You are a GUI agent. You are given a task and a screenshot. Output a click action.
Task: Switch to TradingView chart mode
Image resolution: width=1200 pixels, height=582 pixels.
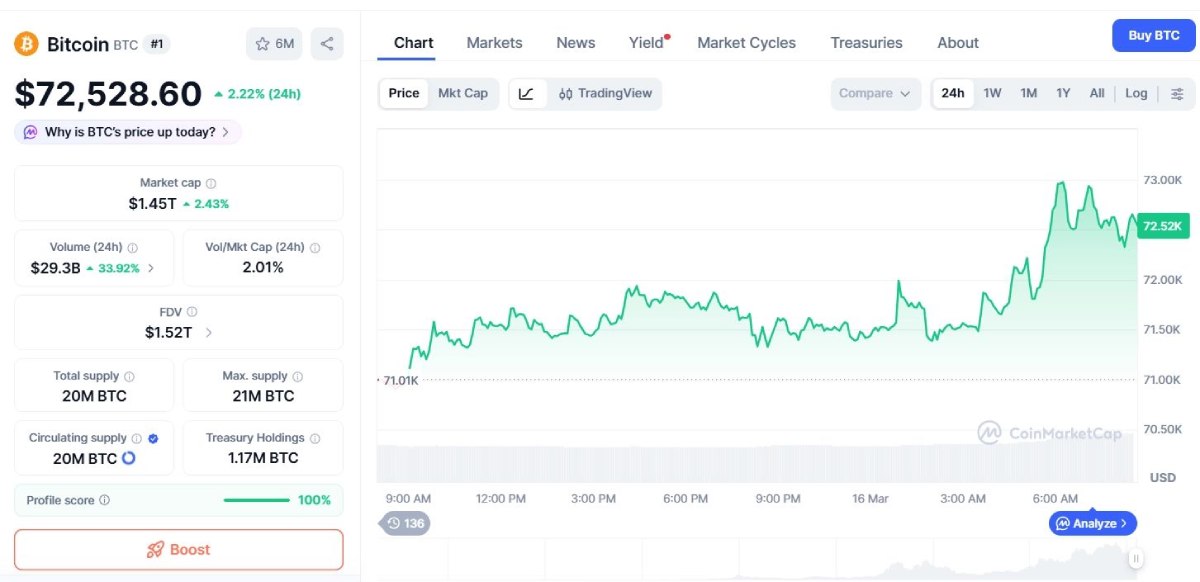(x=605, y=94)
